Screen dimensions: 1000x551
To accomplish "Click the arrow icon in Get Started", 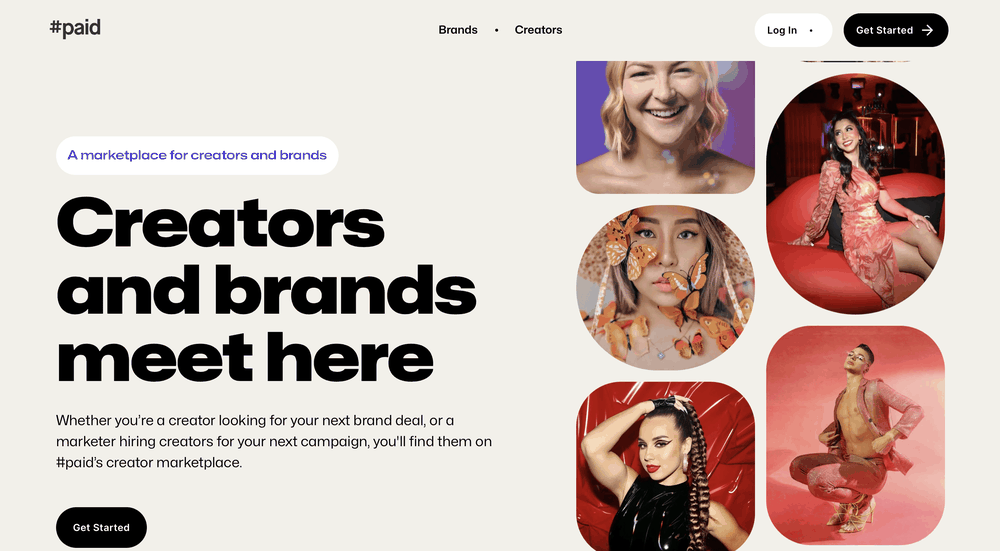I will 928,30.
